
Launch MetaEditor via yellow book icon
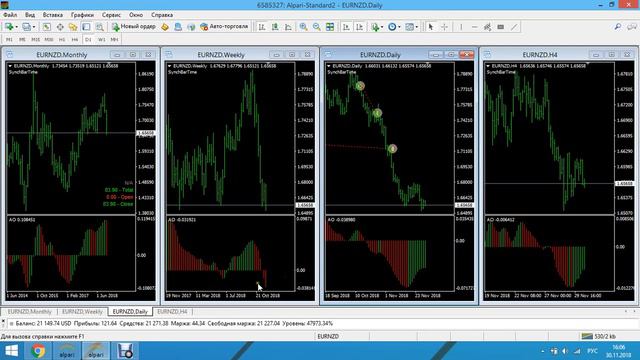coord(165,27)
